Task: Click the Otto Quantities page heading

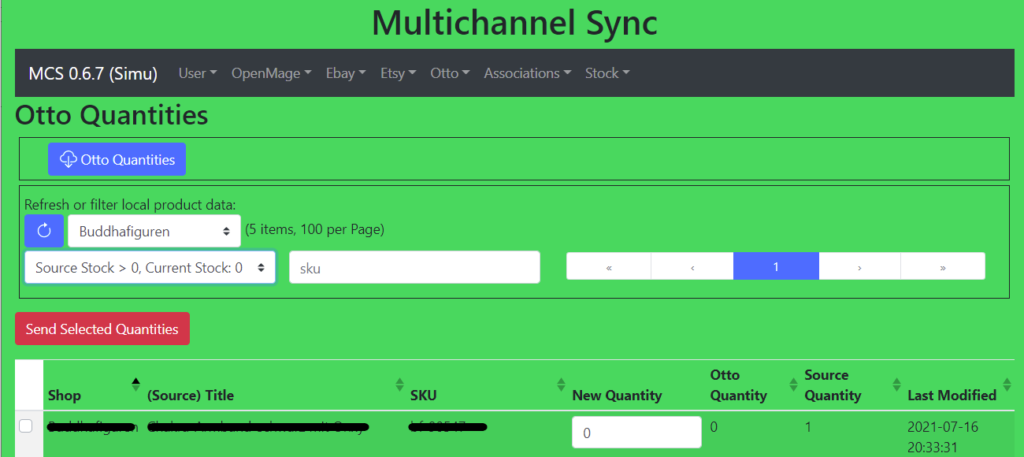Action: (x=112, y=116)
